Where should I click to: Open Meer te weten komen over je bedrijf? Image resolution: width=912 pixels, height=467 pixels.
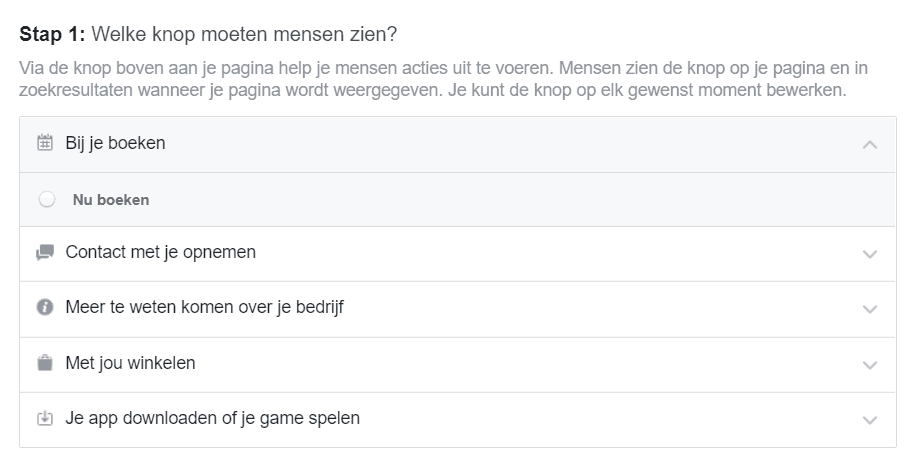[x=458, y=309]
